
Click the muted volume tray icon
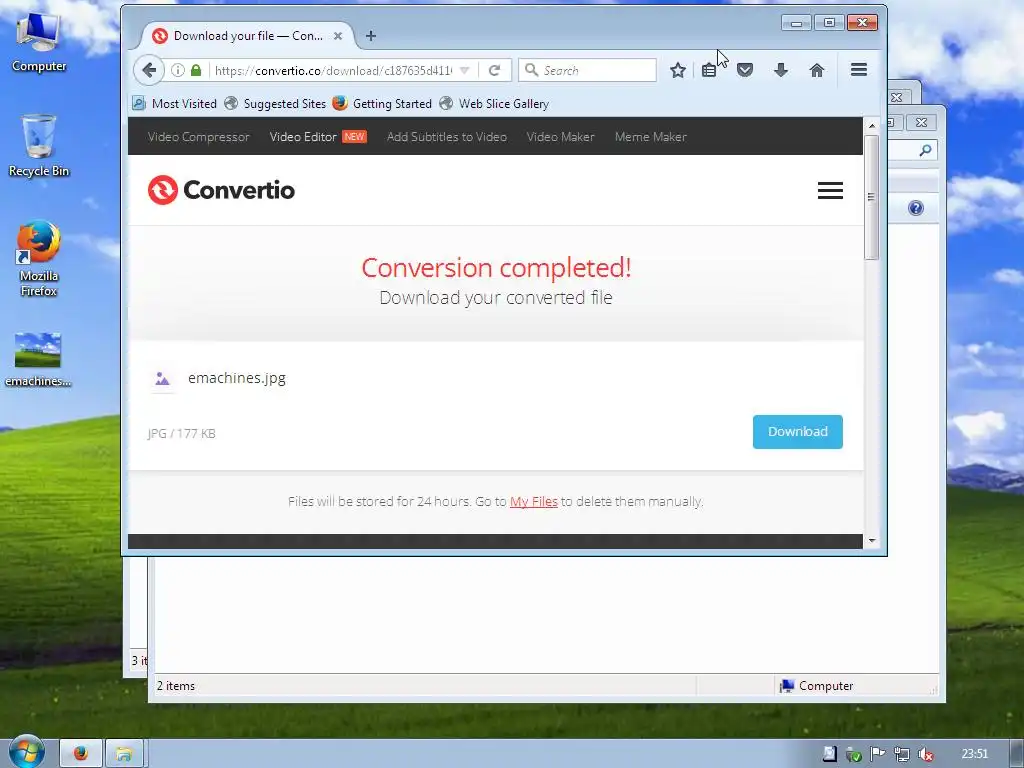pyautogui.click(x=925, y=754)
